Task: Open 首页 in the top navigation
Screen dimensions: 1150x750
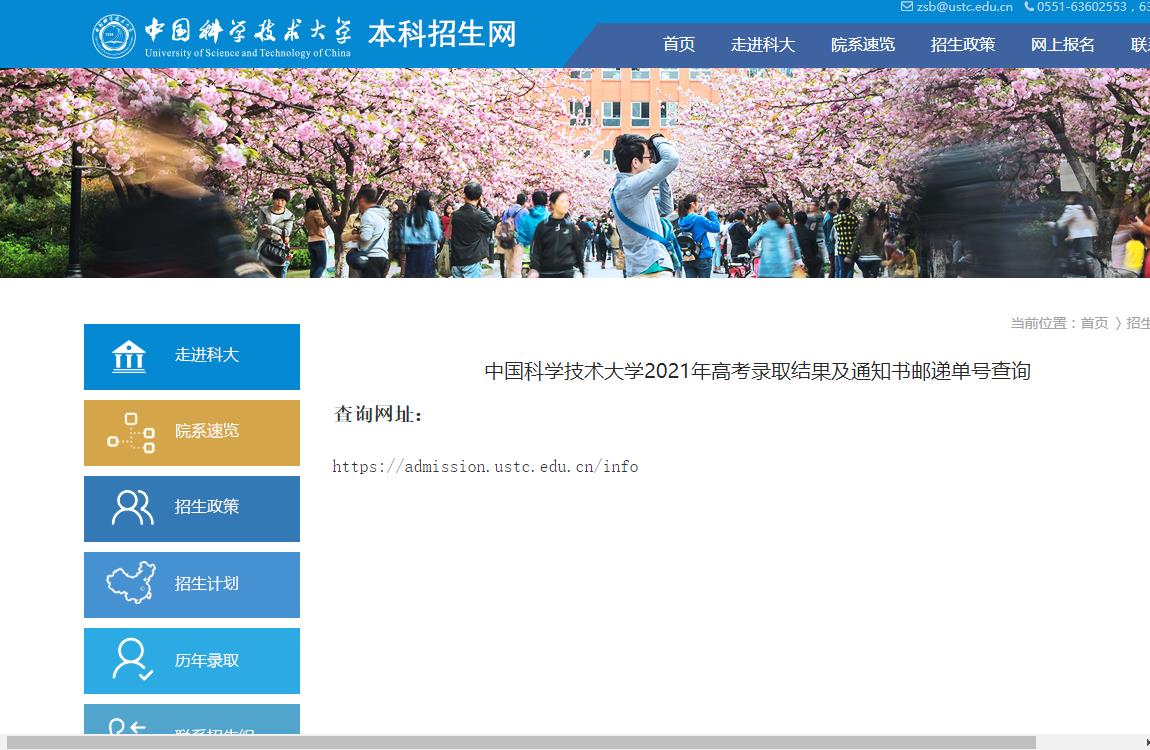Action: [x=678, y=45]
